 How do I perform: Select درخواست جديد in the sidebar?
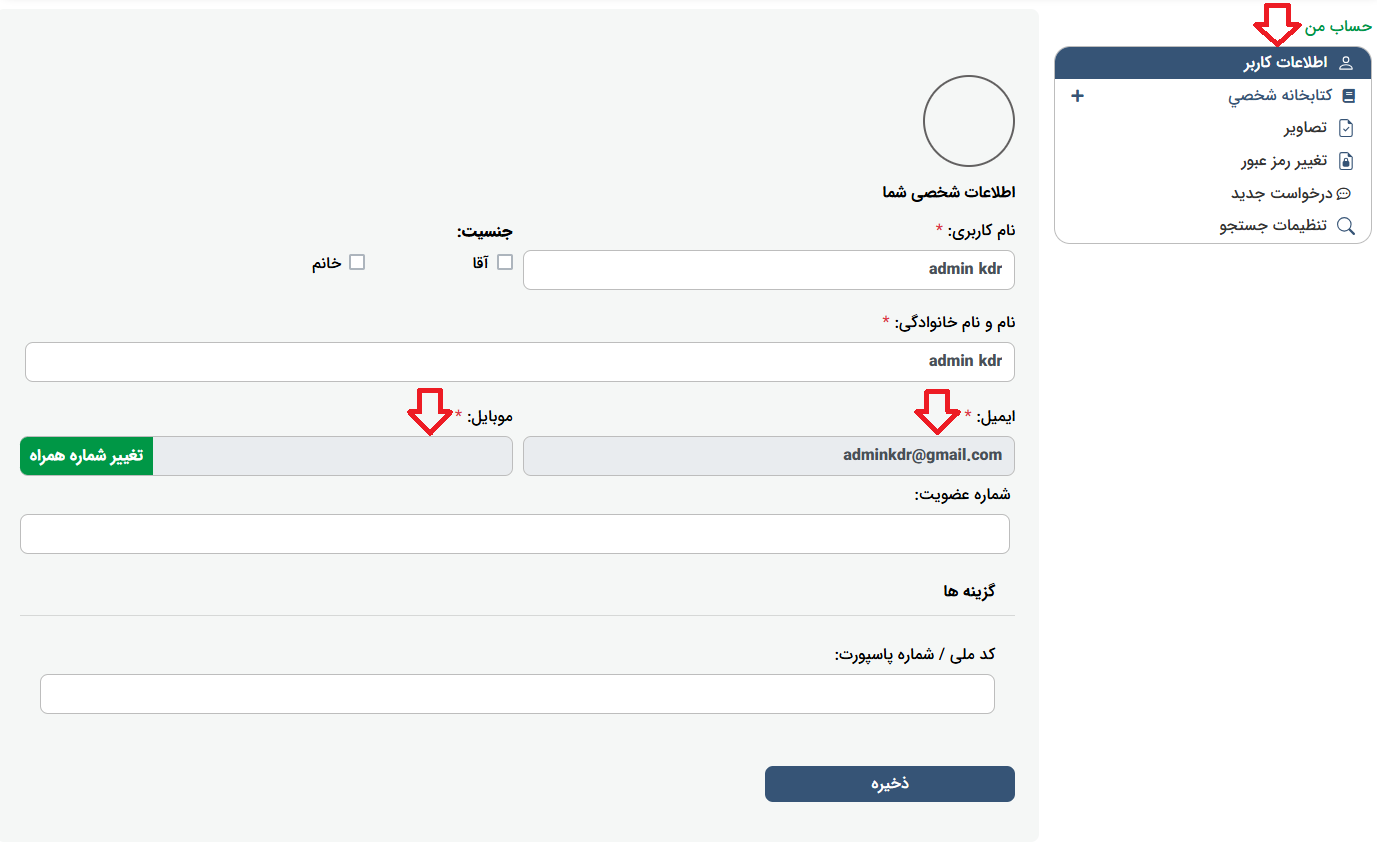(1282, 194)
